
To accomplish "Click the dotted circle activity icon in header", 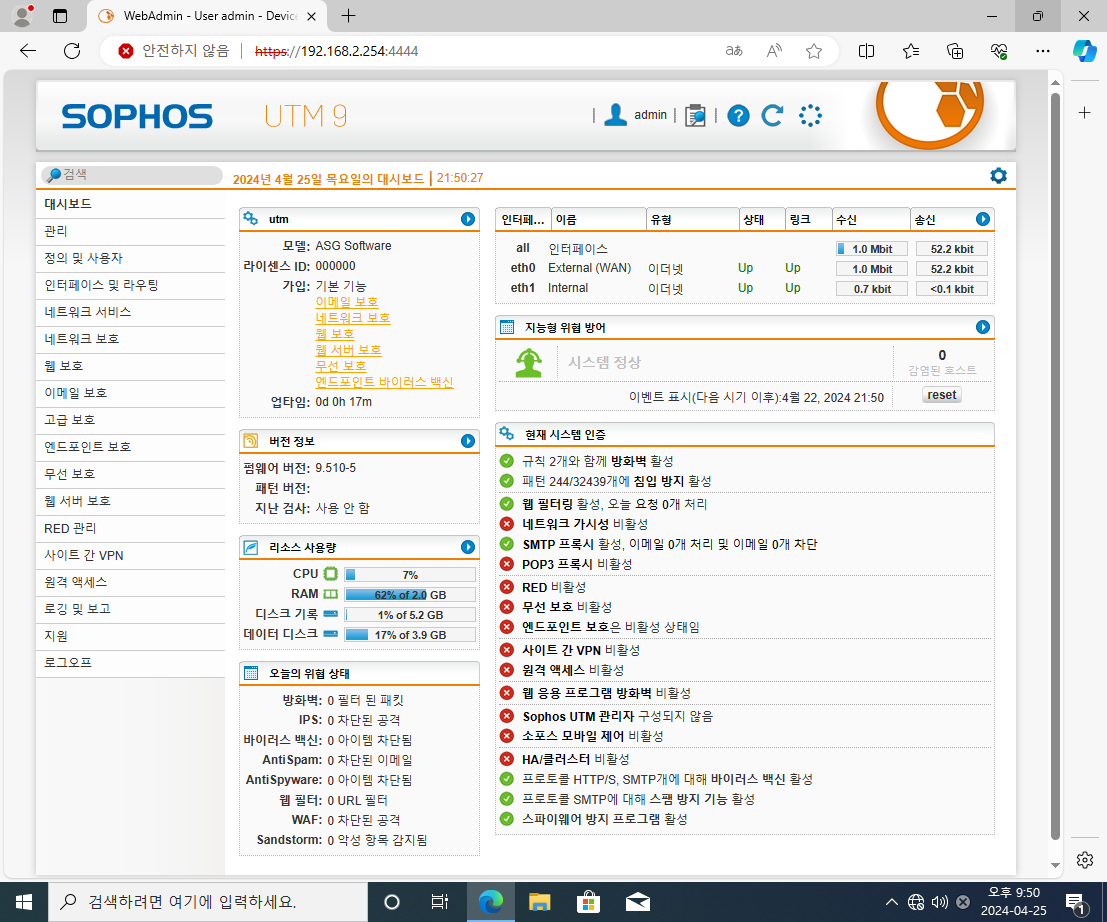I will click(810, 115).
